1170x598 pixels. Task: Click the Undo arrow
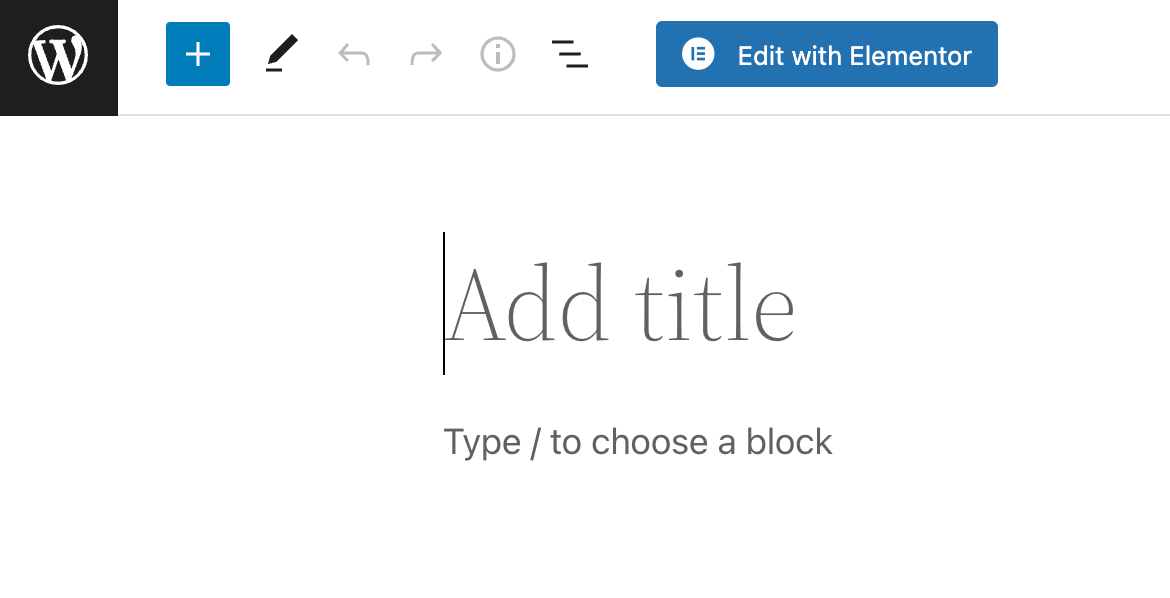pos(354,54)
